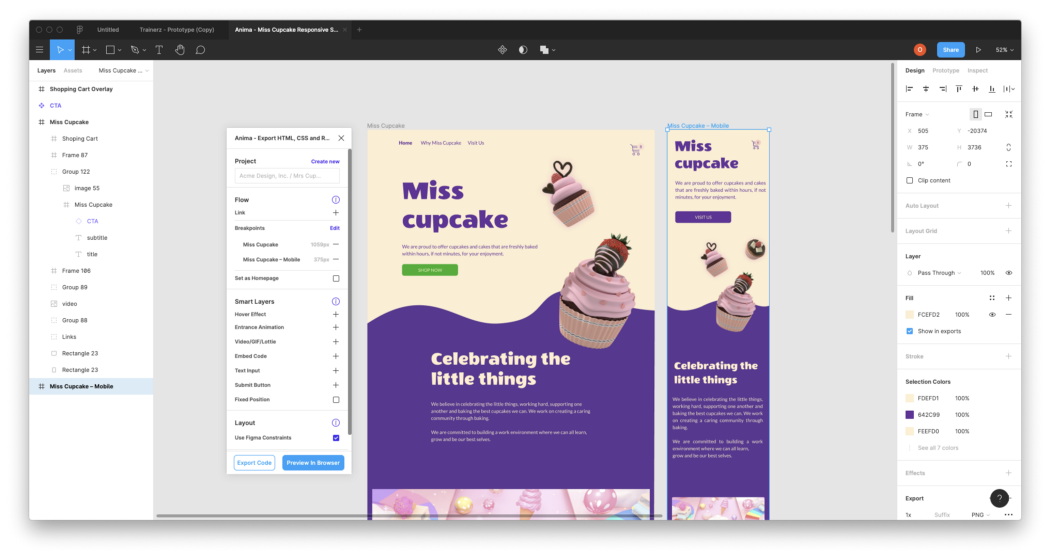Select portrait frame orientation
The height and width of the screenshot is (558, 1050).
click(975, 115)
